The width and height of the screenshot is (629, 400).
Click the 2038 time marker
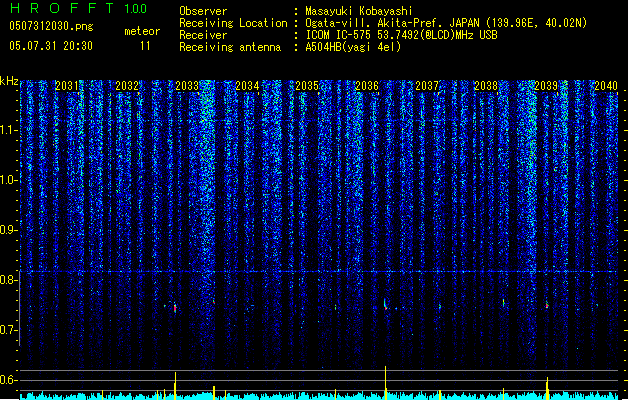pyautogui.click(x=486, y=86)
